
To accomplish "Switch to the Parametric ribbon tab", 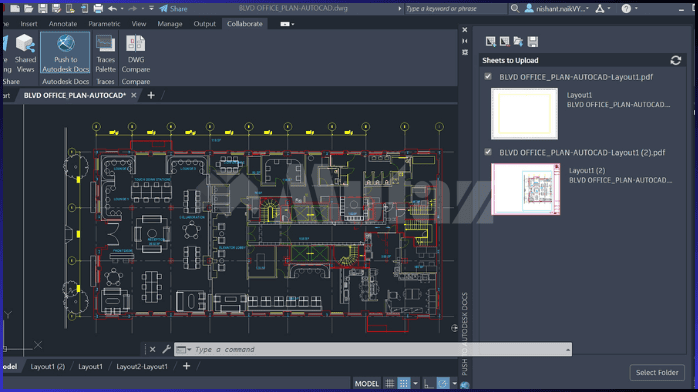I will (104, 24).
